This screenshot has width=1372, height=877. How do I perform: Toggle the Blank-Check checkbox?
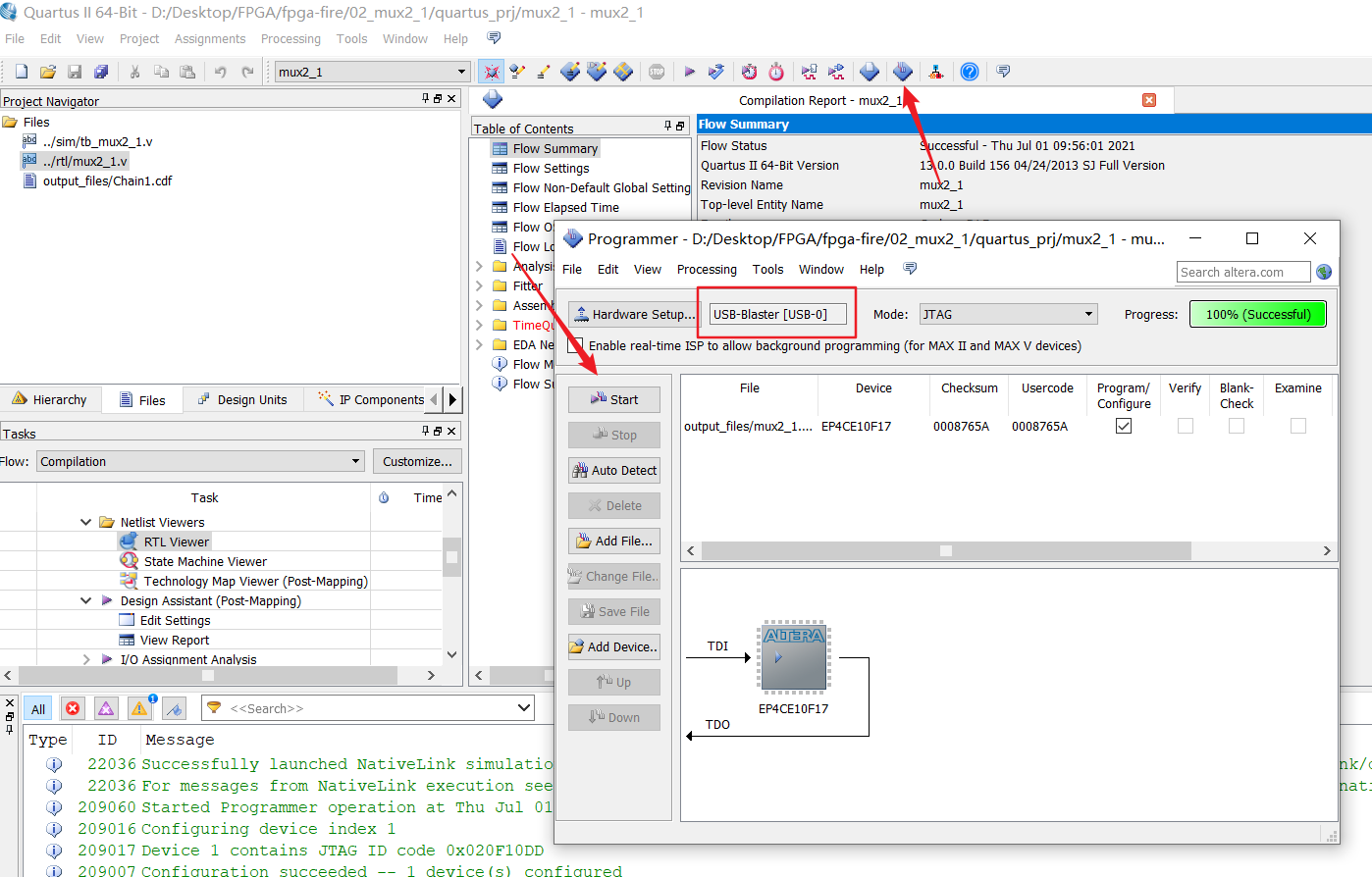click(1237, 426)
